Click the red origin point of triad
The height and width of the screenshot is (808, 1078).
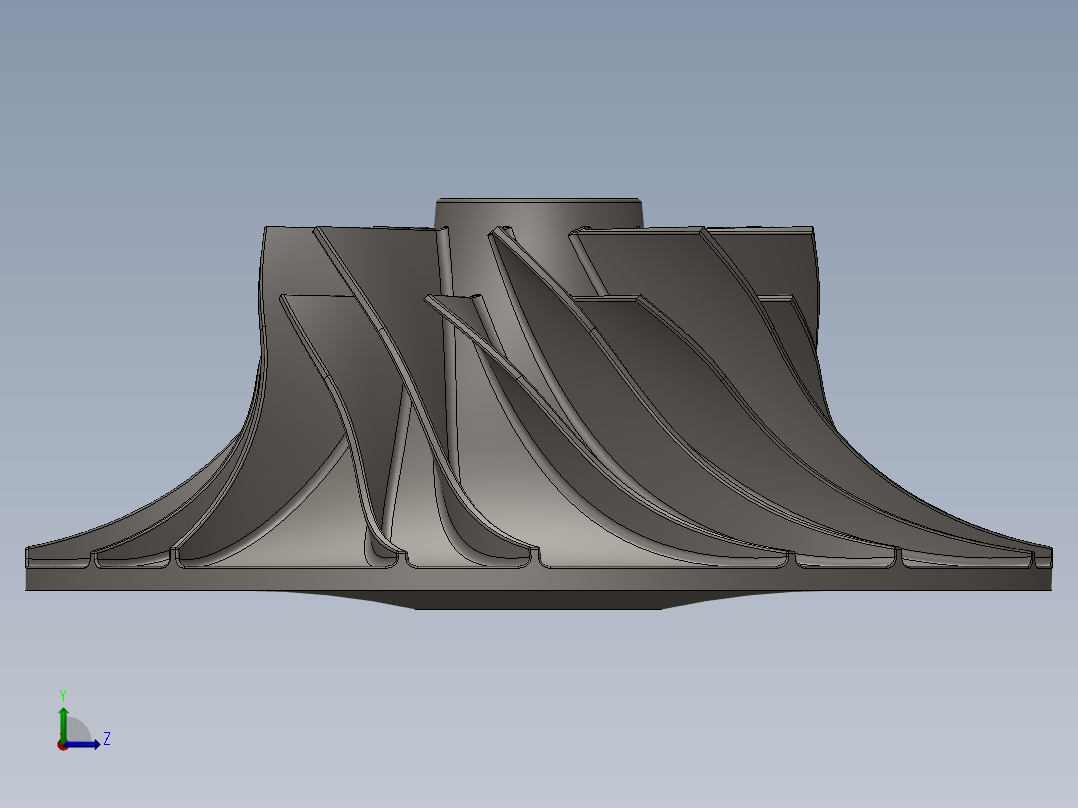click(62, 745)
